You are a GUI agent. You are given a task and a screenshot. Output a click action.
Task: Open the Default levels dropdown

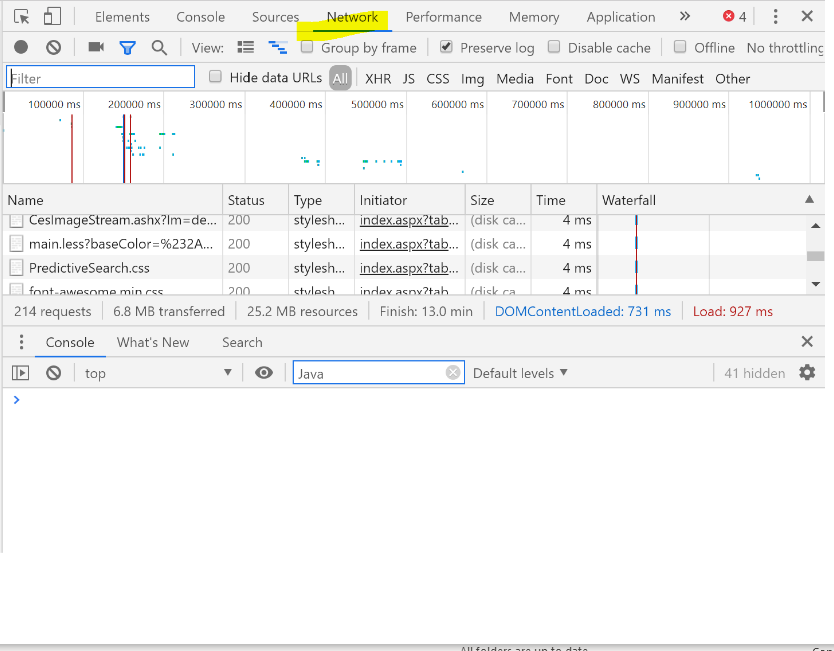tap(520, 373)
